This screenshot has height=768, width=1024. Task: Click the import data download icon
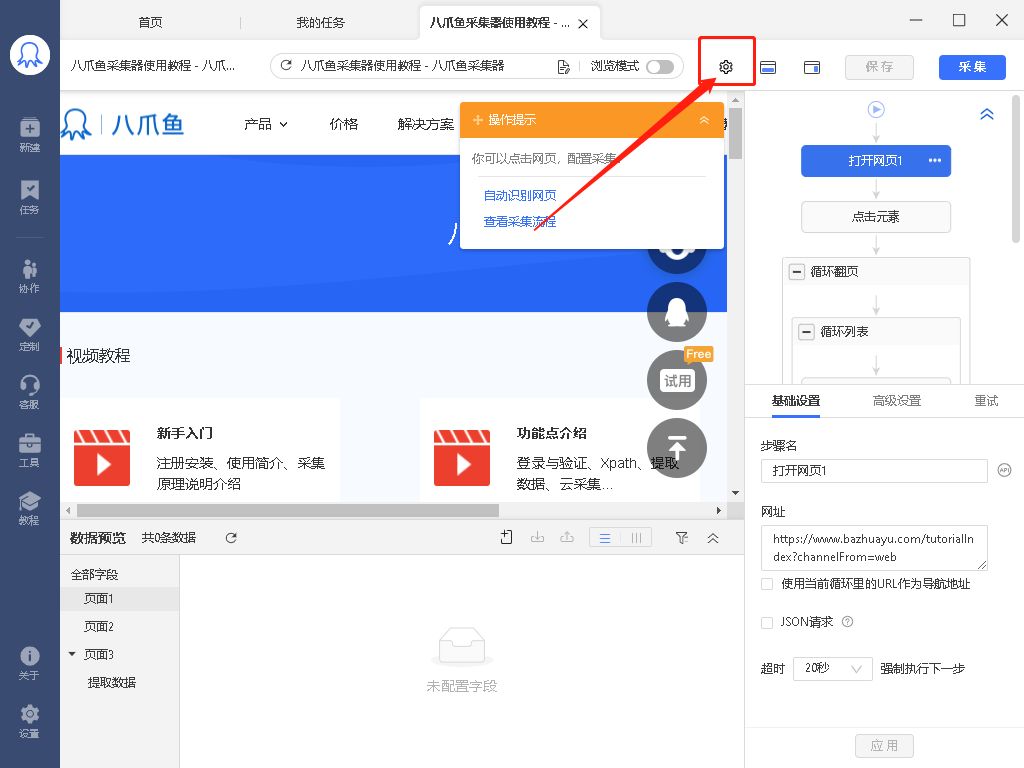tap(537, 537)
